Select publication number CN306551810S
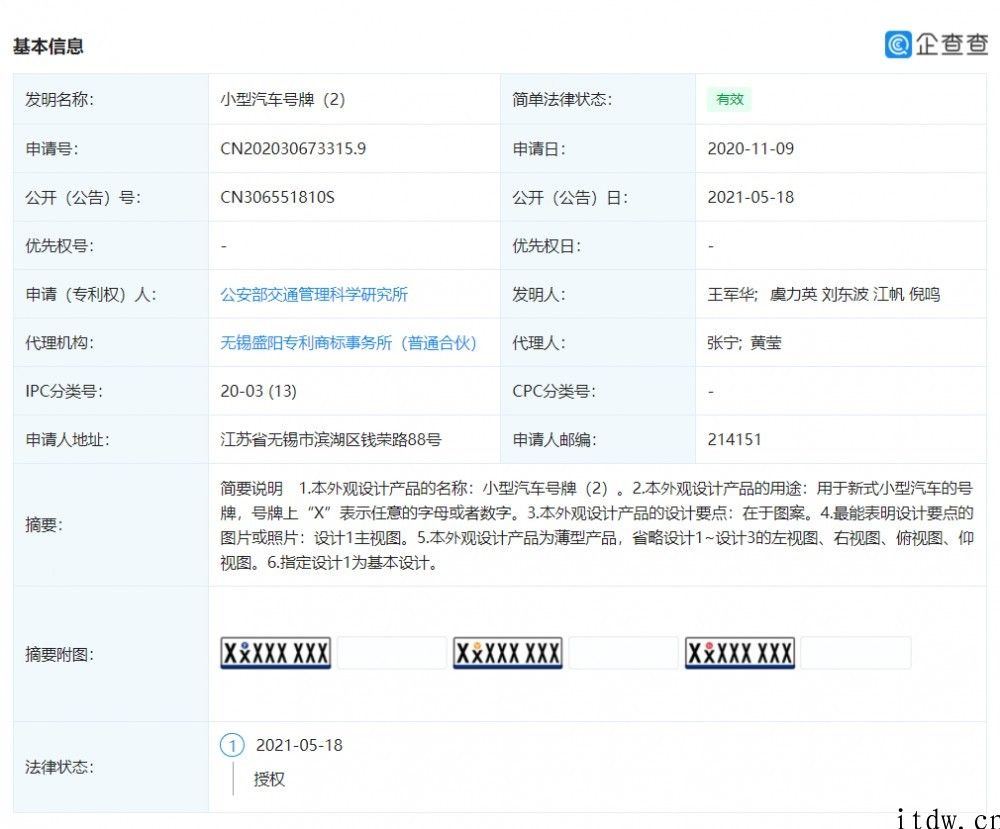 (x=277, y=197)
